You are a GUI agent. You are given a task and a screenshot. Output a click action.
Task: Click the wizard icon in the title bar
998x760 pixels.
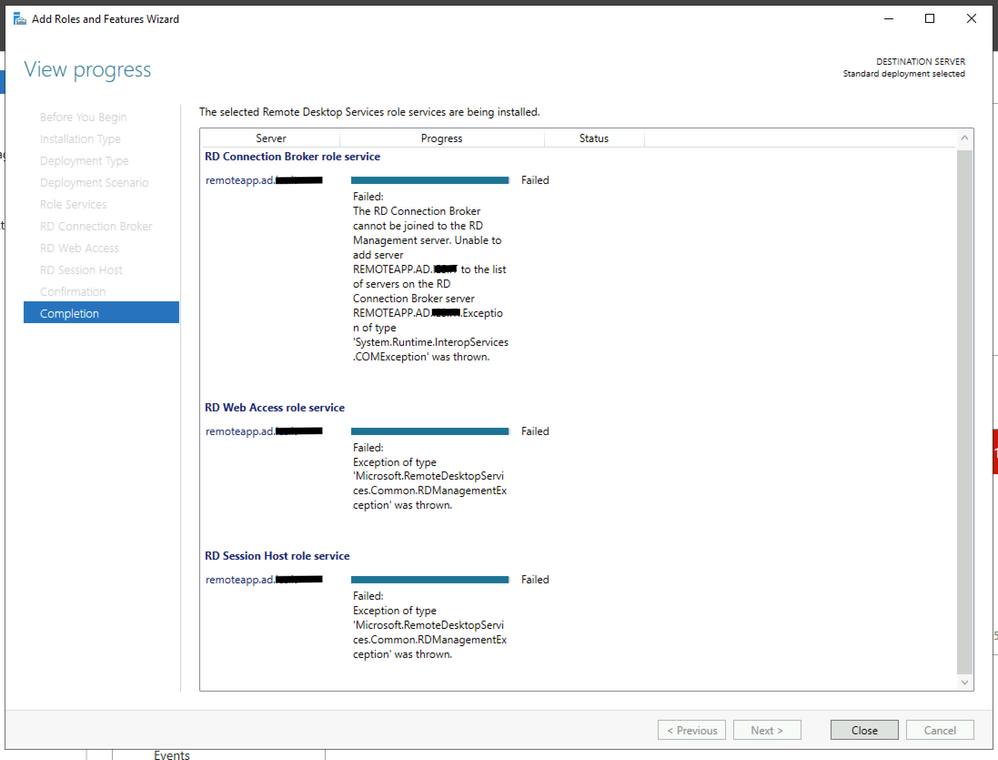pos(20,19)
